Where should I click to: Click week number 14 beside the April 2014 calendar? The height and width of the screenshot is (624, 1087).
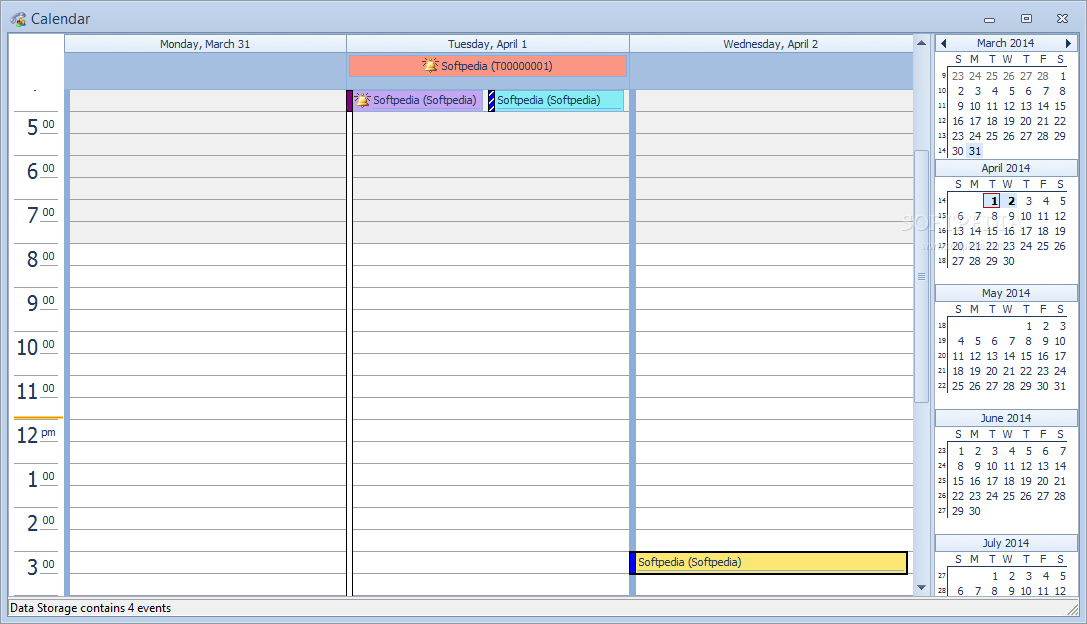pos(941,200)
